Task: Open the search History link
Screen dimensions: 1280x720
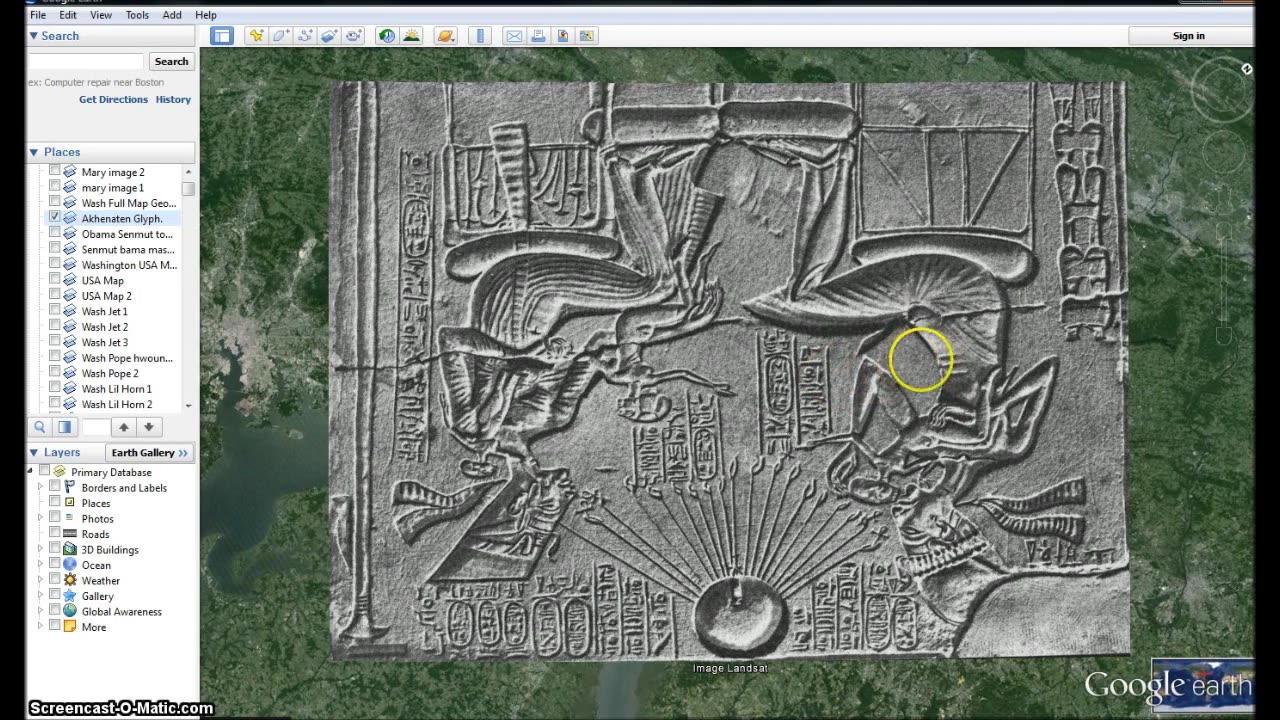Action: [173, 99]
